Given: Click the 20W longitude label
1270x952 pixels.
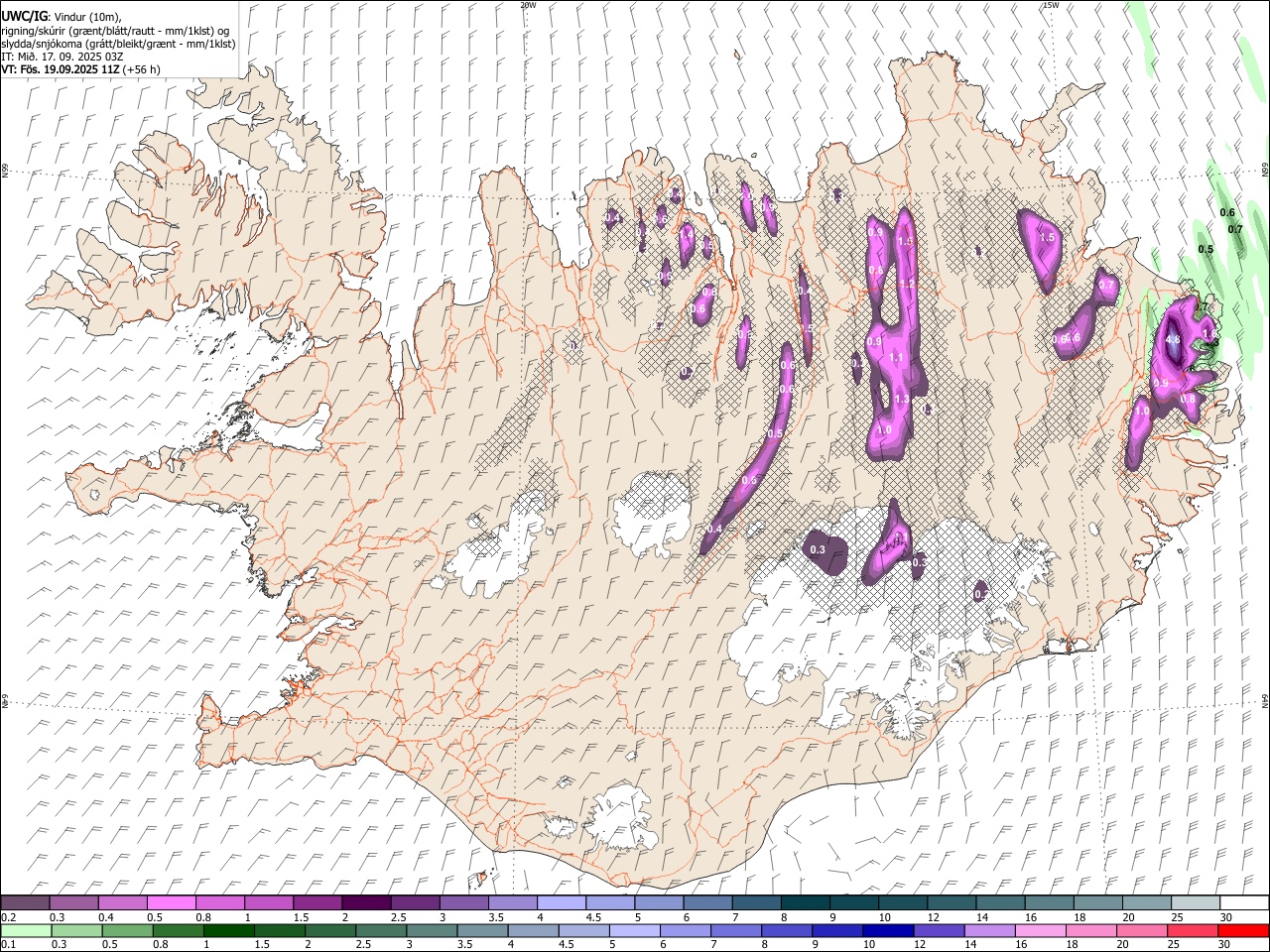Looking at the screenshot, I should 529,5.
